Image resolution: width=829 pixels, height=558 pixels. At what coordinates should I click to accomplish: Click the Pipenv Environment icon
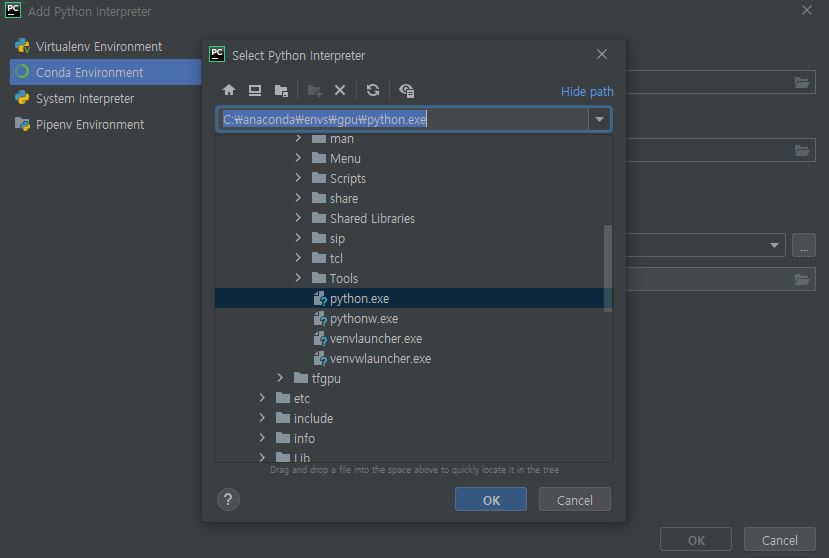tap(22, 124)
